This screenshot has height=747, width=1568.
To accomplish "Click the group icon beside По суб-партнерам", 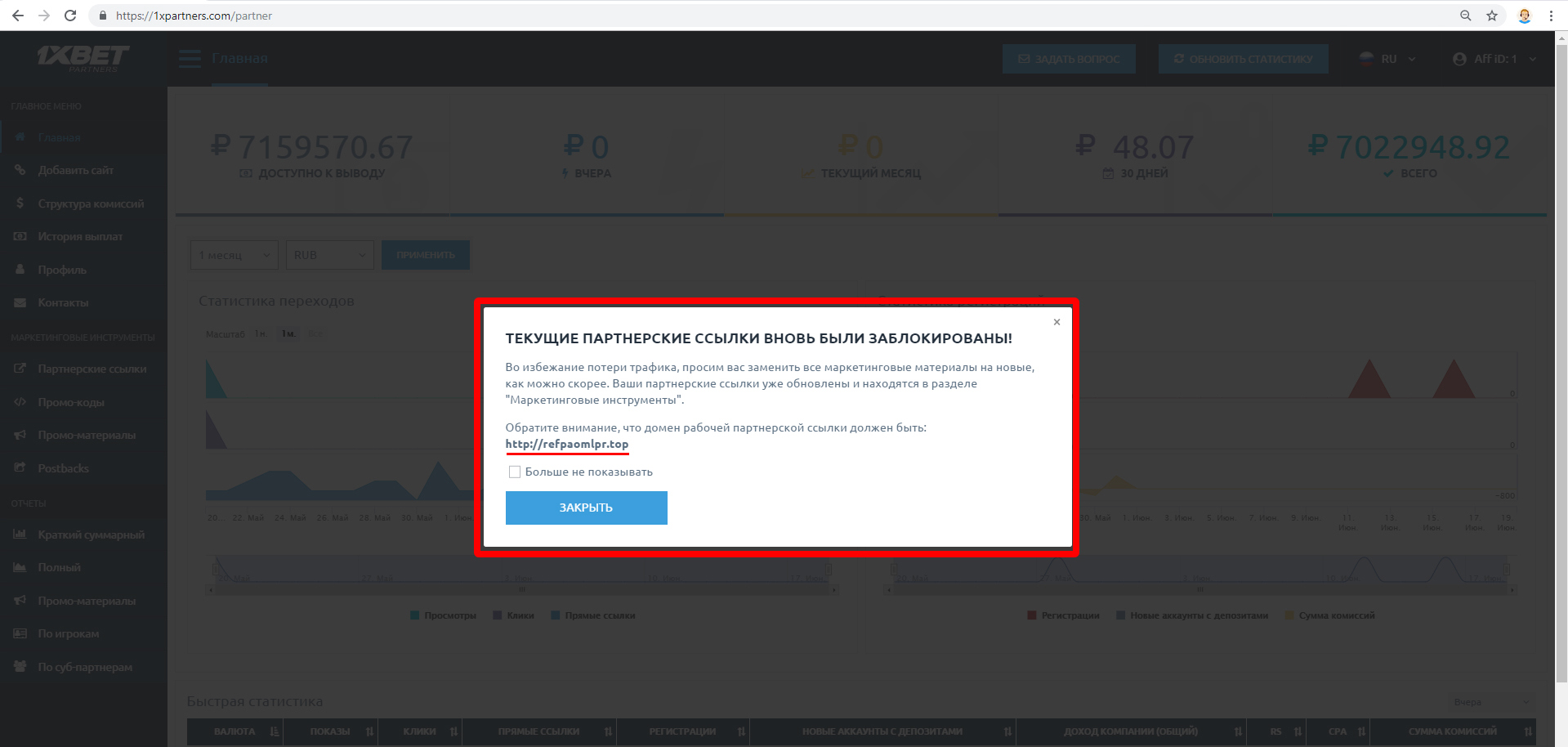I will point(20,666).
